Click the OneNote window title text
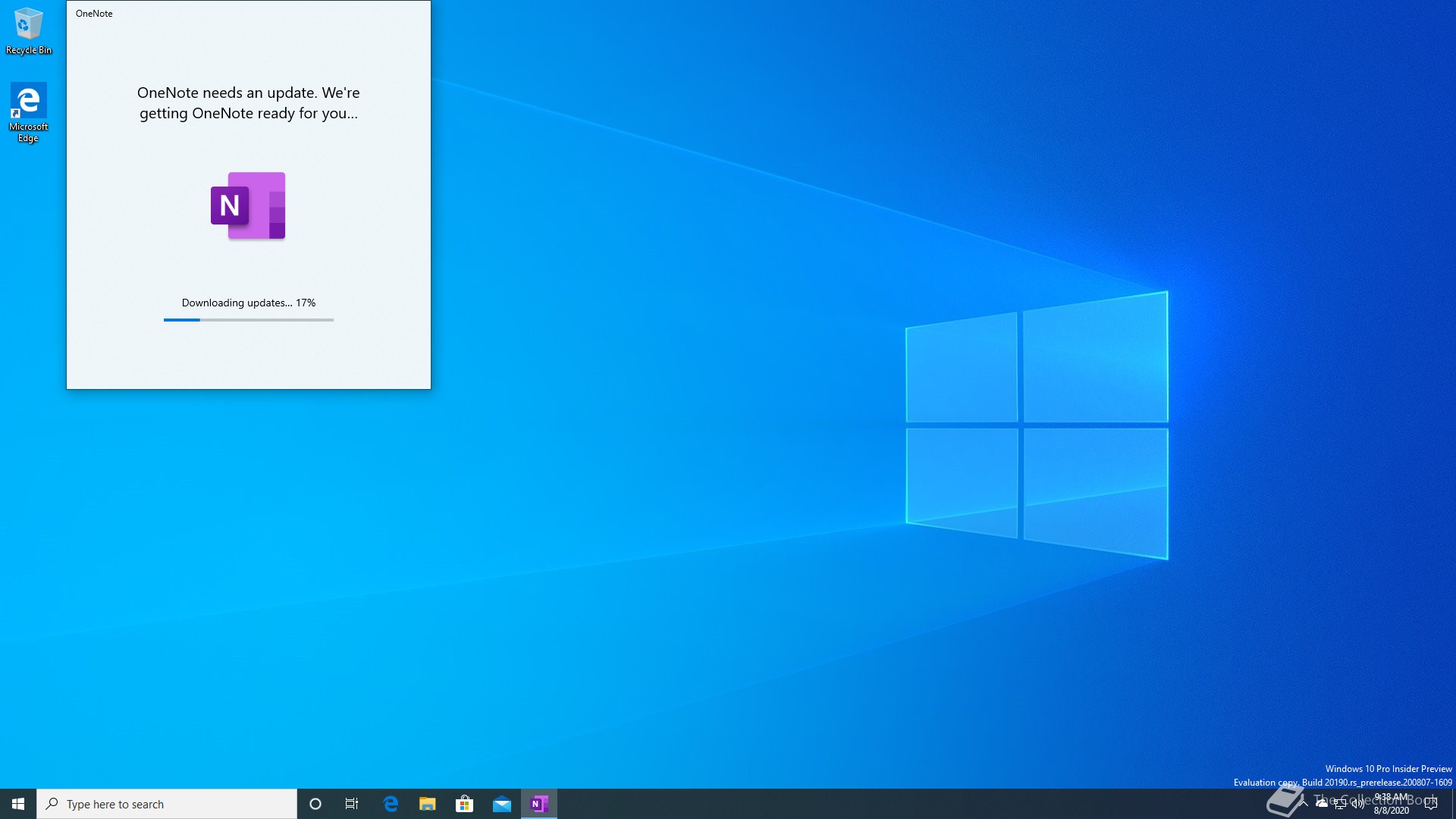 point(94,14)
